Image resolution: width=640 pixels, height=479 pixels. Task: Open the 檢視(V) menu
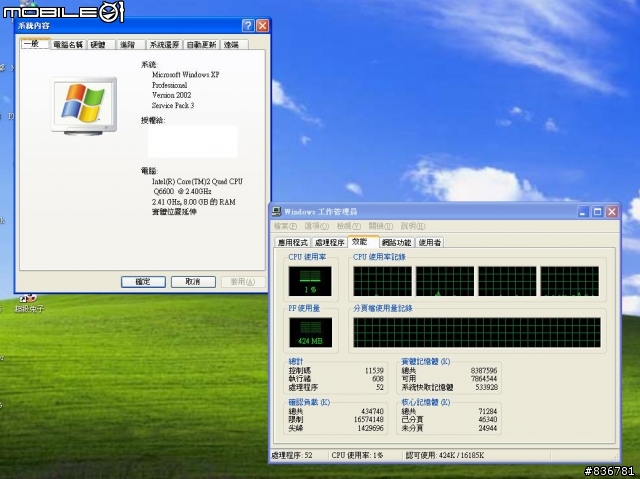coord(349,226)
